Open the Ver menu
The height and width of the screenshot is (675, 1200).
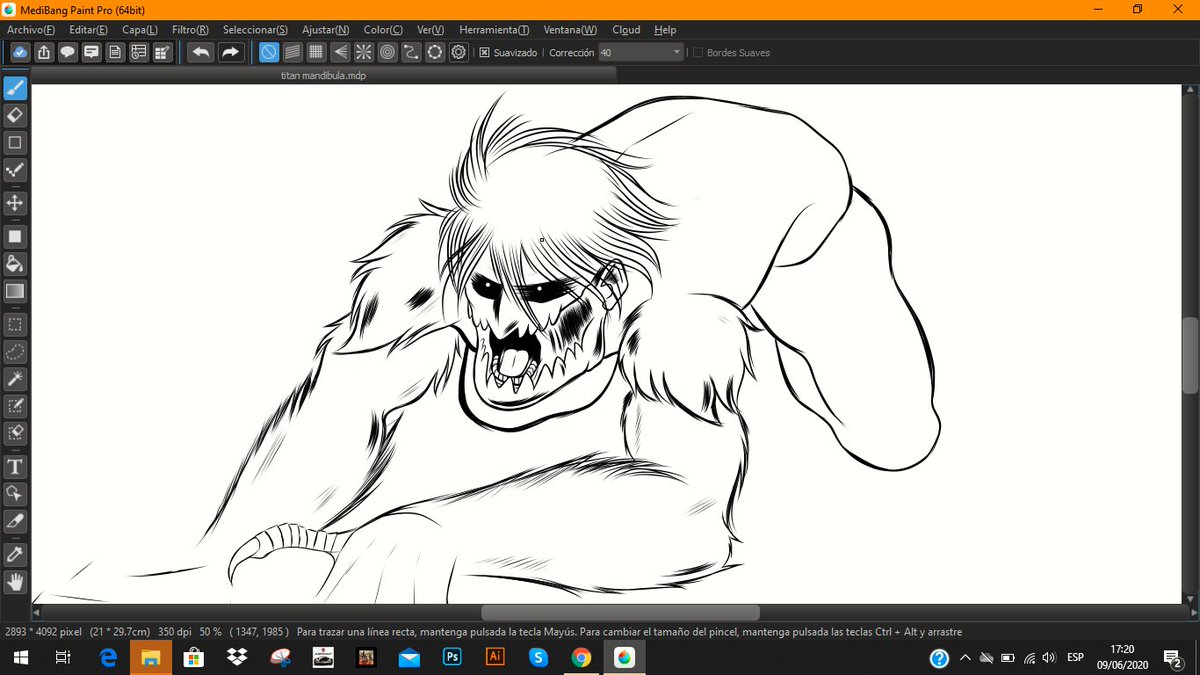(430, 30)
